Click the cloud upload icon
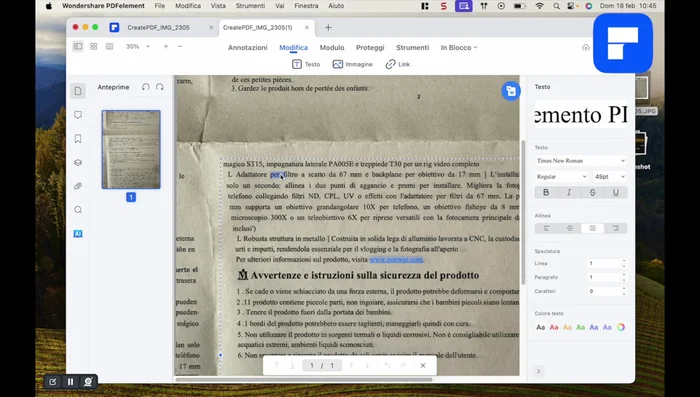The height and width of the screenshot is (397, 700). coord(586,47)
